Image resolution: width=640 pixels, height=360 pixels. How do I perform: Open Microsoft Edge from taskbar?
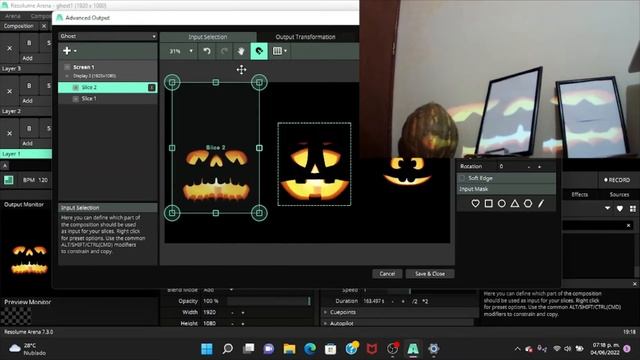310,349
